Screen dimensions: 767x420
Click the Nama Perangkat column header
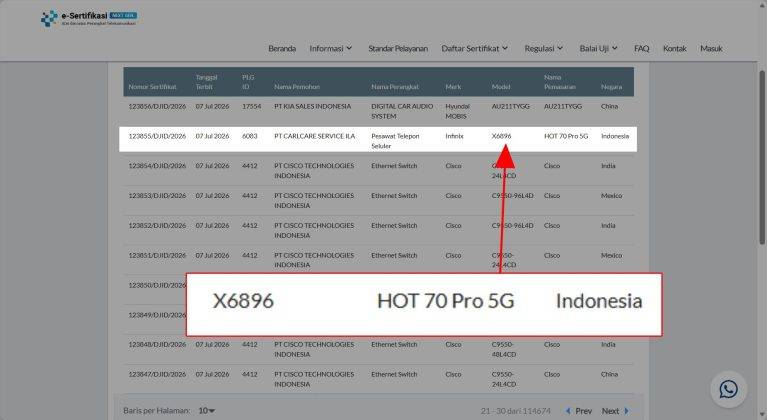pos(395,87)
